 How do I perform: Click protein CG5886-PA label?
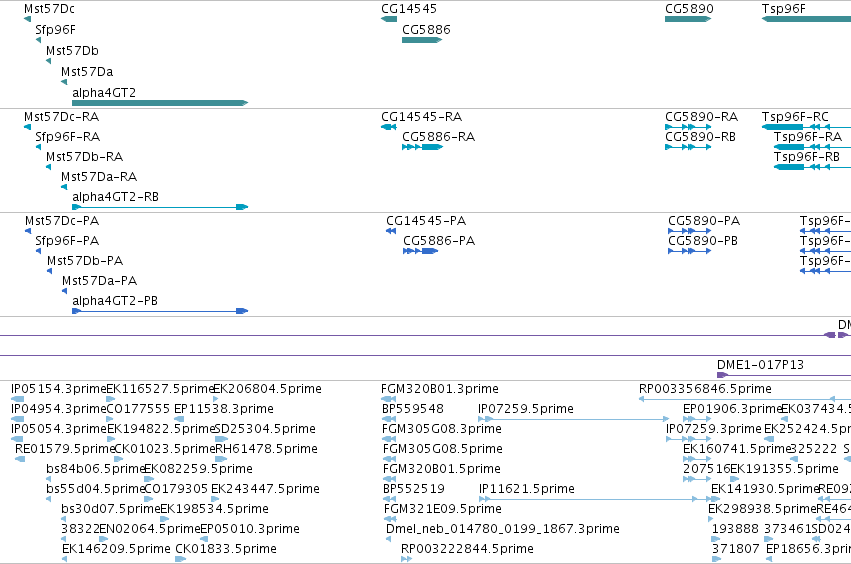(439, 241)
